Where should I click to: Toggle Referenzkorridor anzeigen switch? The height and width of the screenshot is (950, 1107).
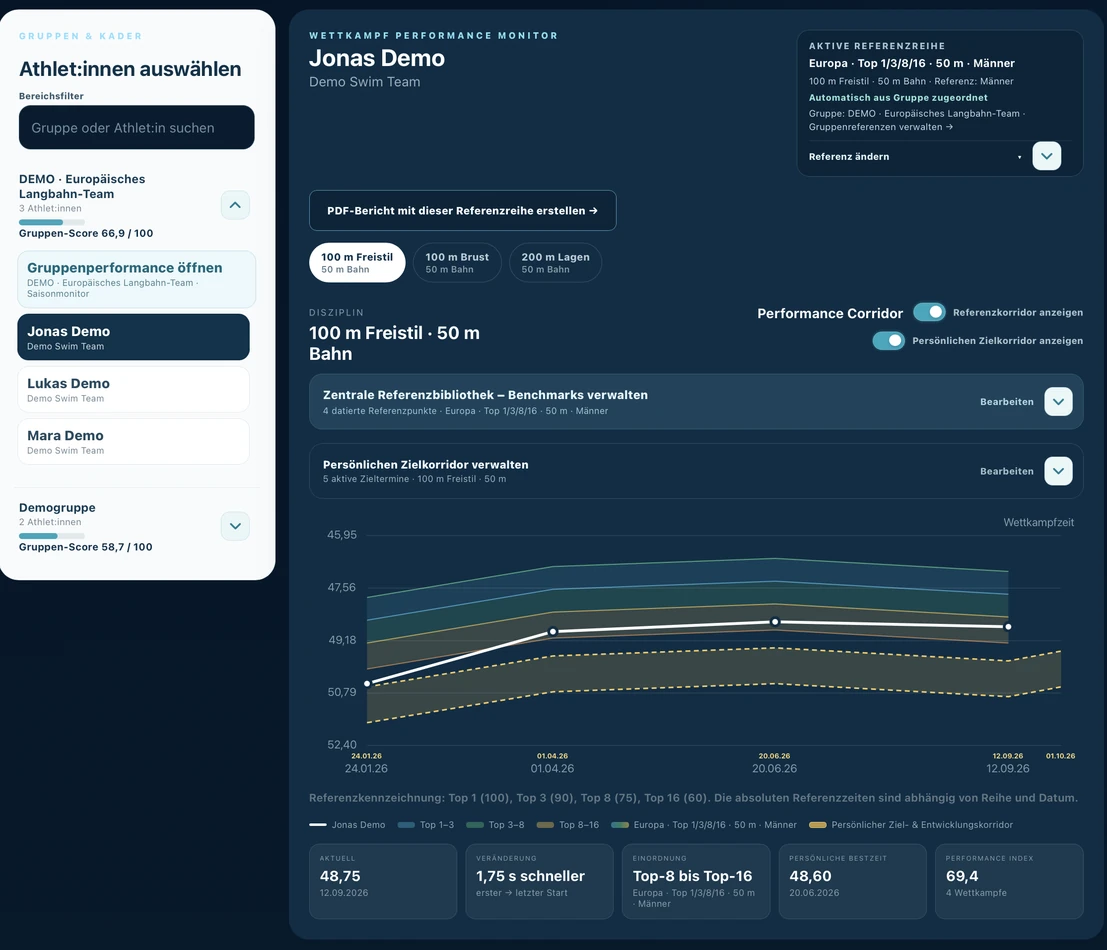pyautogui.click(x=929, y=312)
